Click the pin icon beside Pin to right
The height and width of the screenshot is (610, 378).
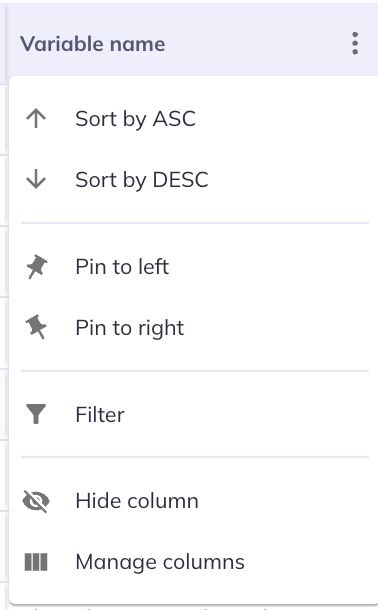click(x=36, y=327)
